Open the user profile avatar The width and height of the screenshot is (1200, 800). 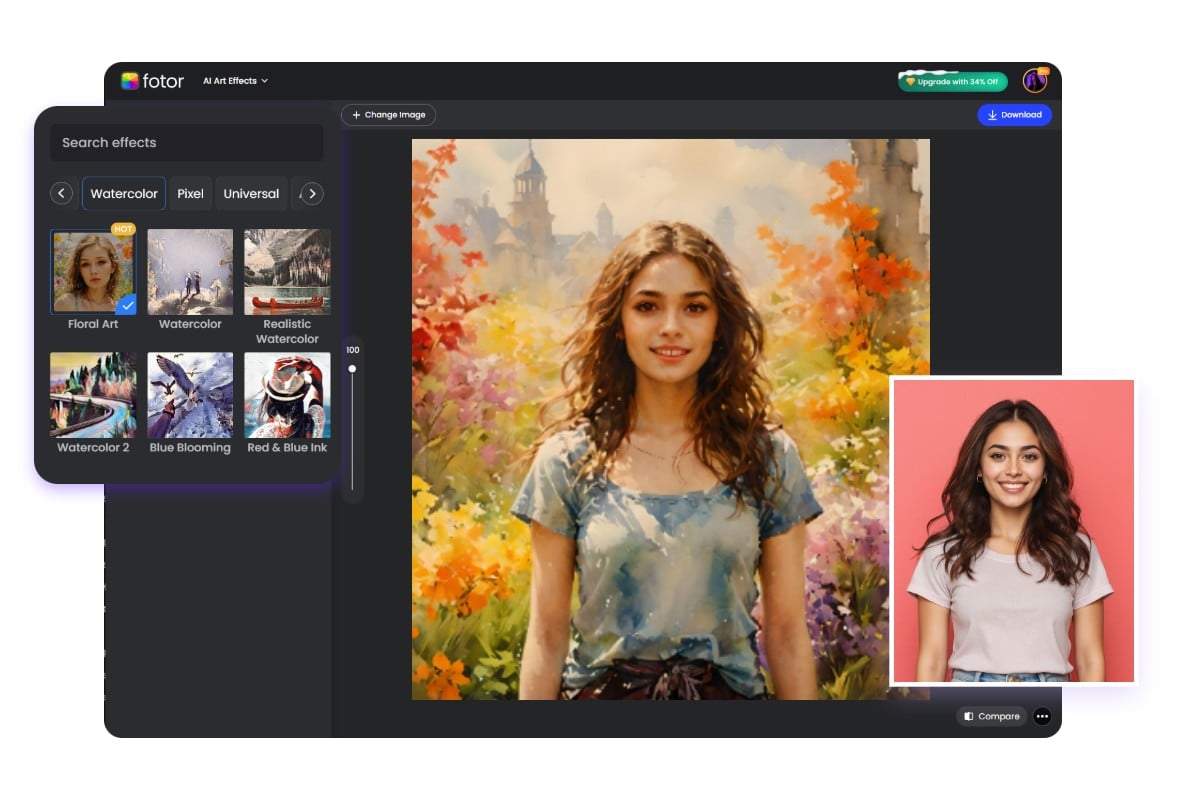pyautogui.click(x=1034, y=81)
